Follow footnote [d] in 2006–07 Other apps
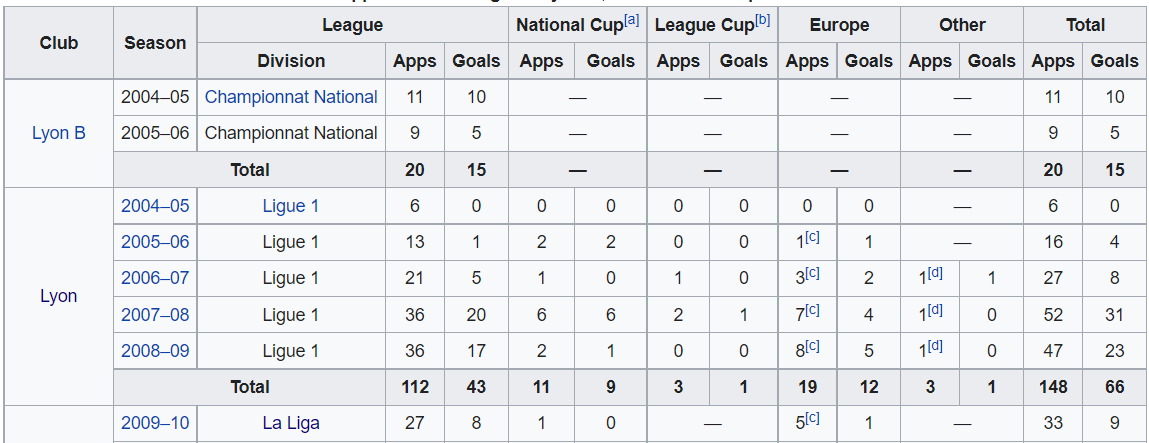This screenshot has width=1149, height=443. pyautogui.click(x=935, y=273)
